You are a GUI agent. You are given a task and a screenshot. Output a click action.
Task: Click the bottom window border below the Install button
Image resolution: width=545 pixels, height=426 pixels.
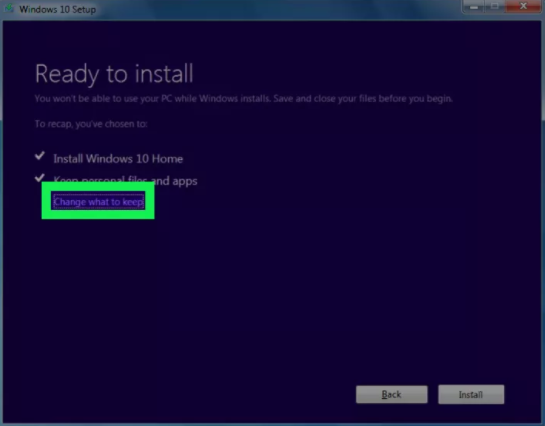pos(471,425)
